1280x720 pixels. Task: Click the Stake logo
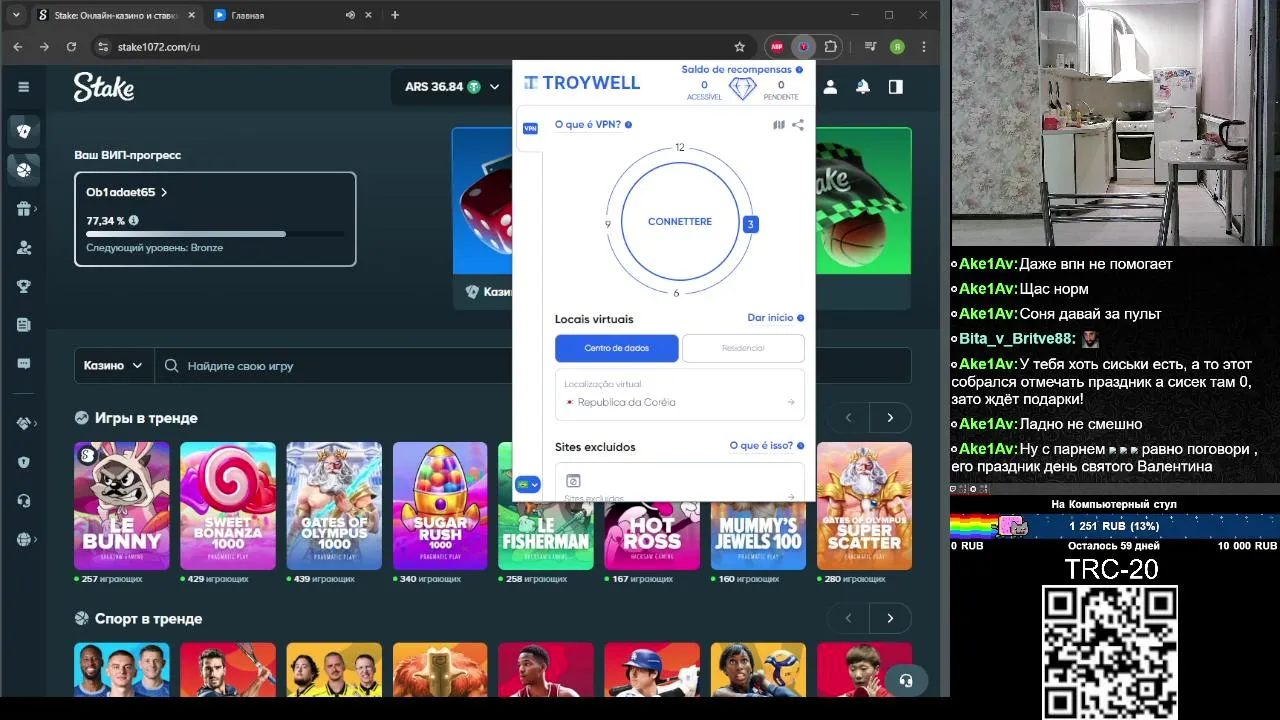coord(104,87)
